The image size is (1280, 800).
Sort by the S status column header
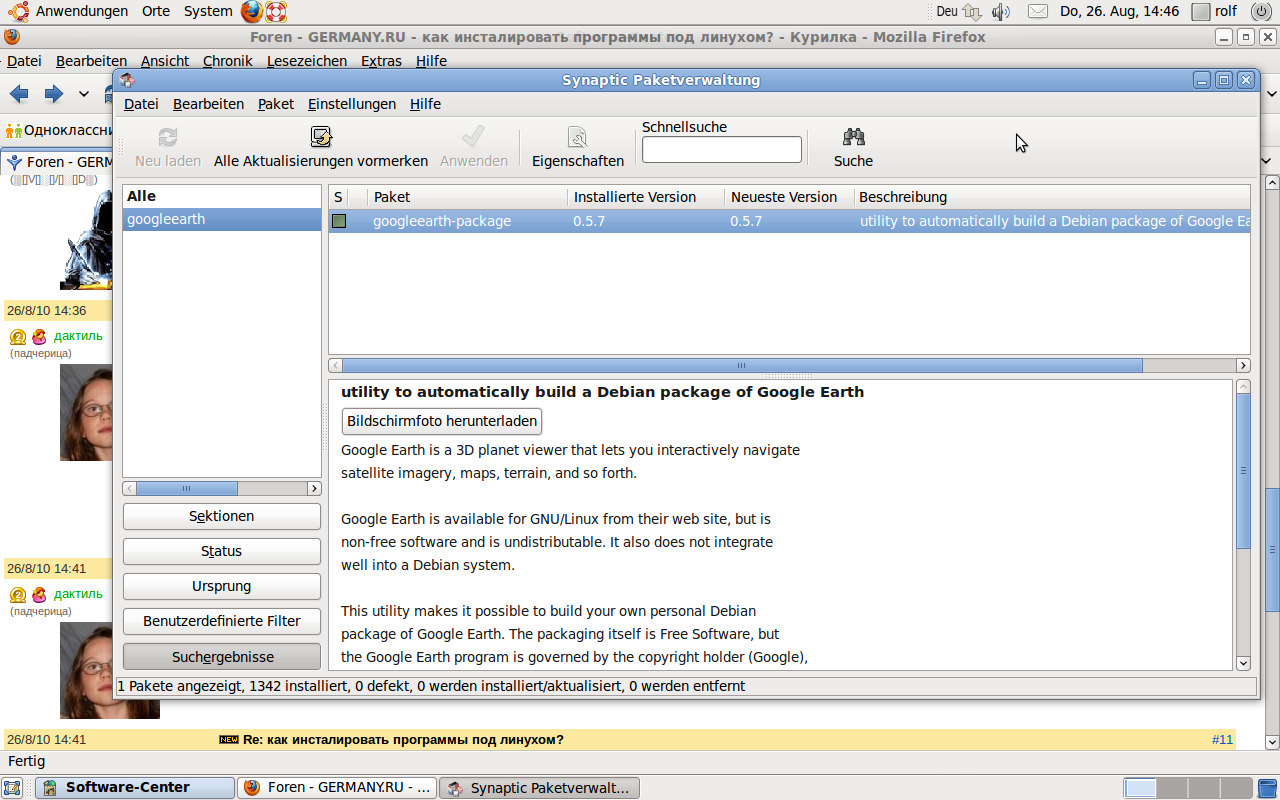338,197
